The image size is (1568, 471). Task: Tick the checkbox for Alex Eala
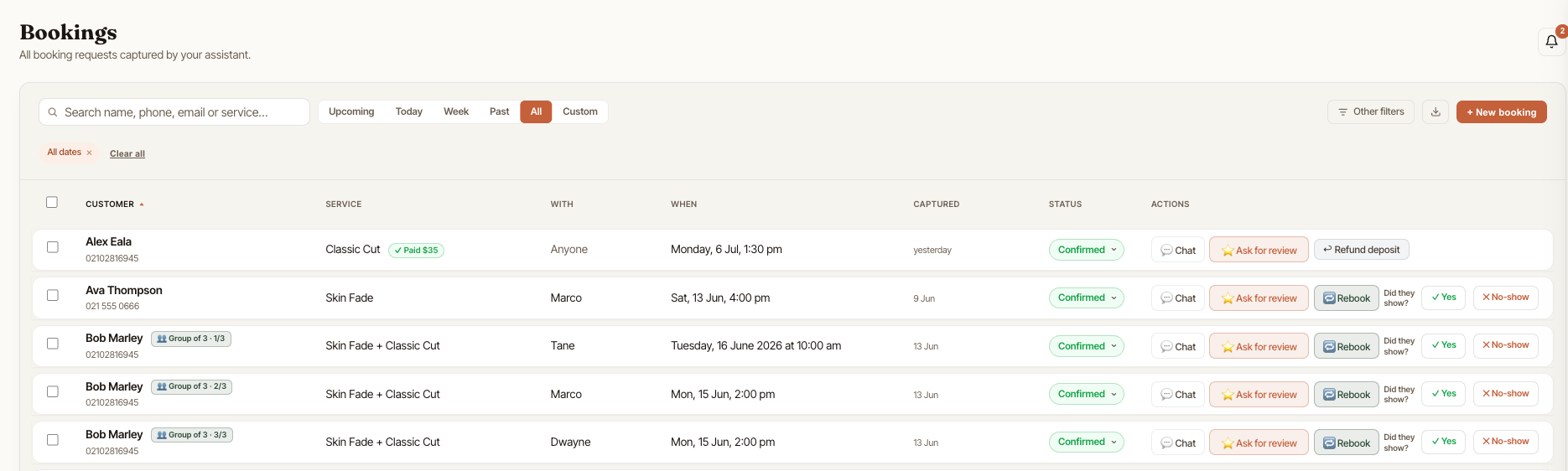53,247
